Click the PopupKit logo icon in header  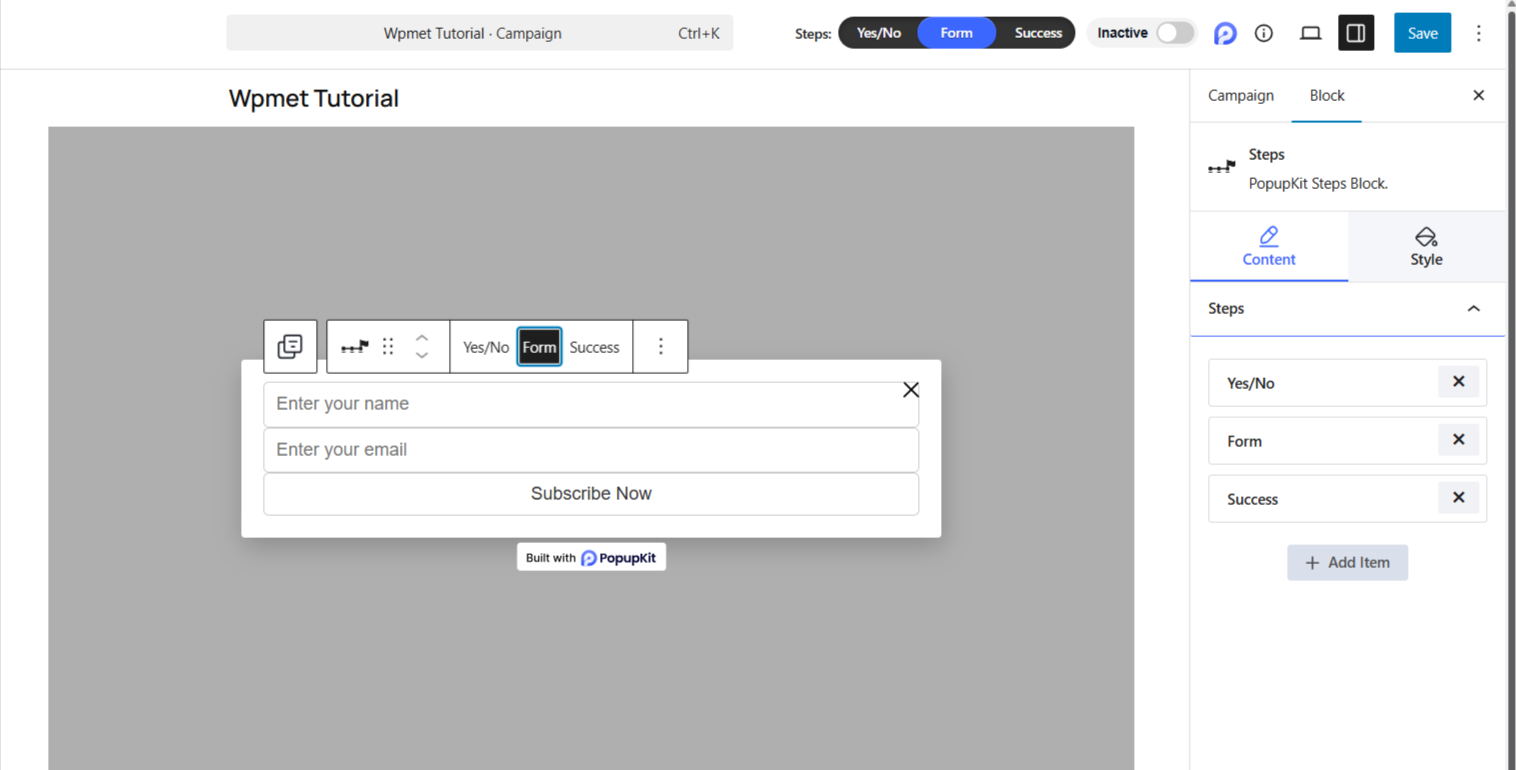coord(1225,32)
